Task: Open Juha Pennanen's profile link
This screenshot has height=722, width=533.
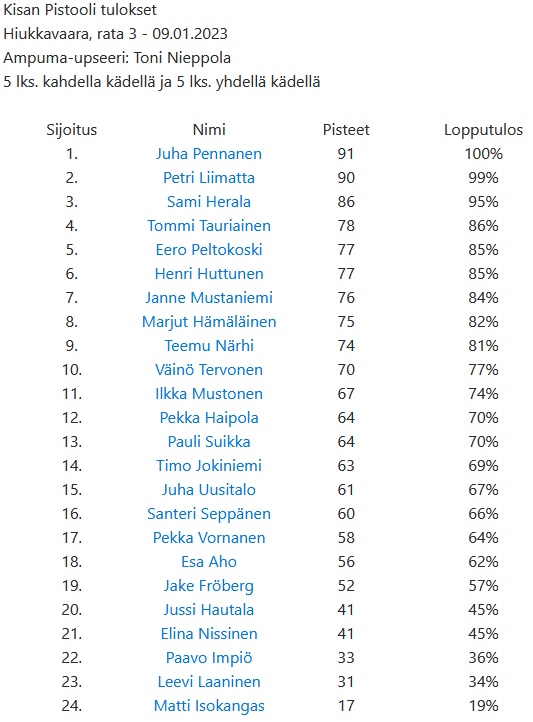Action: tap(209, 154)
